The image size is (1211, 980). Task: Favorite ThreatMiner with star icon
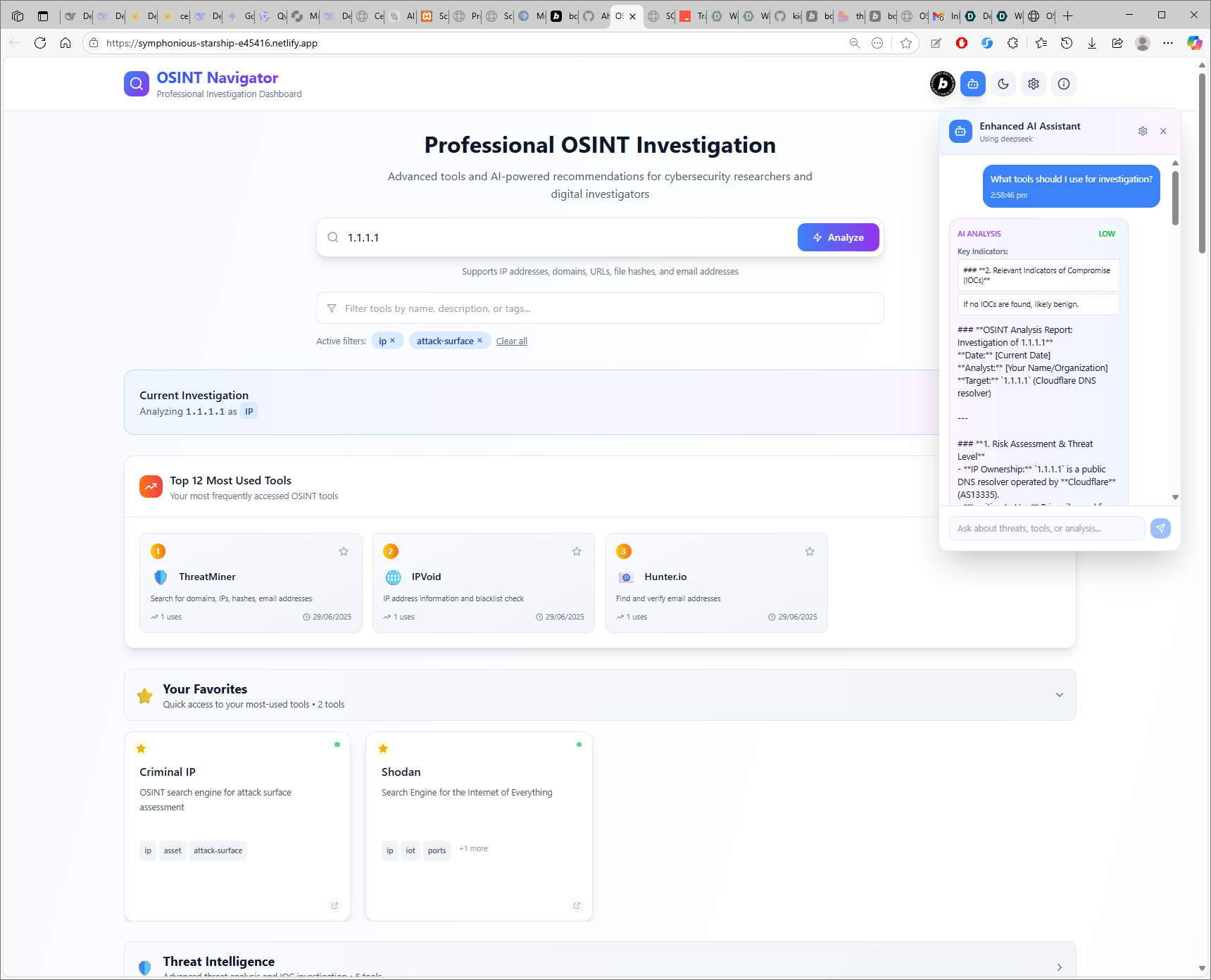tap(344, 551)
